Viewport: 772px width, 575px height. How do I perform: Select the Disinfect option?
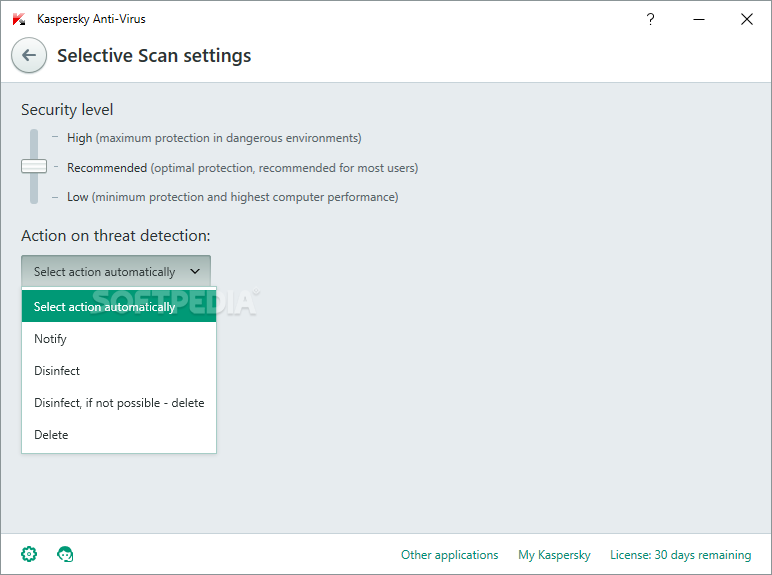coord(119,371)
